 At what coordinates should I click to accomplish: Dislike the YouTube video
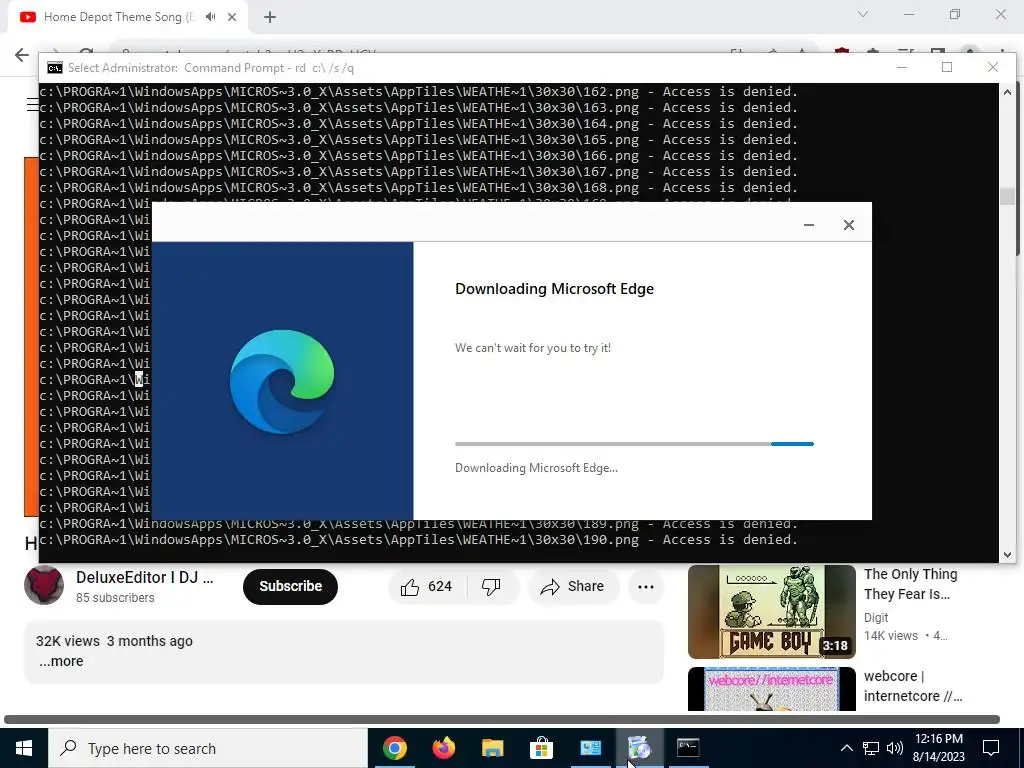pos(492,586)
